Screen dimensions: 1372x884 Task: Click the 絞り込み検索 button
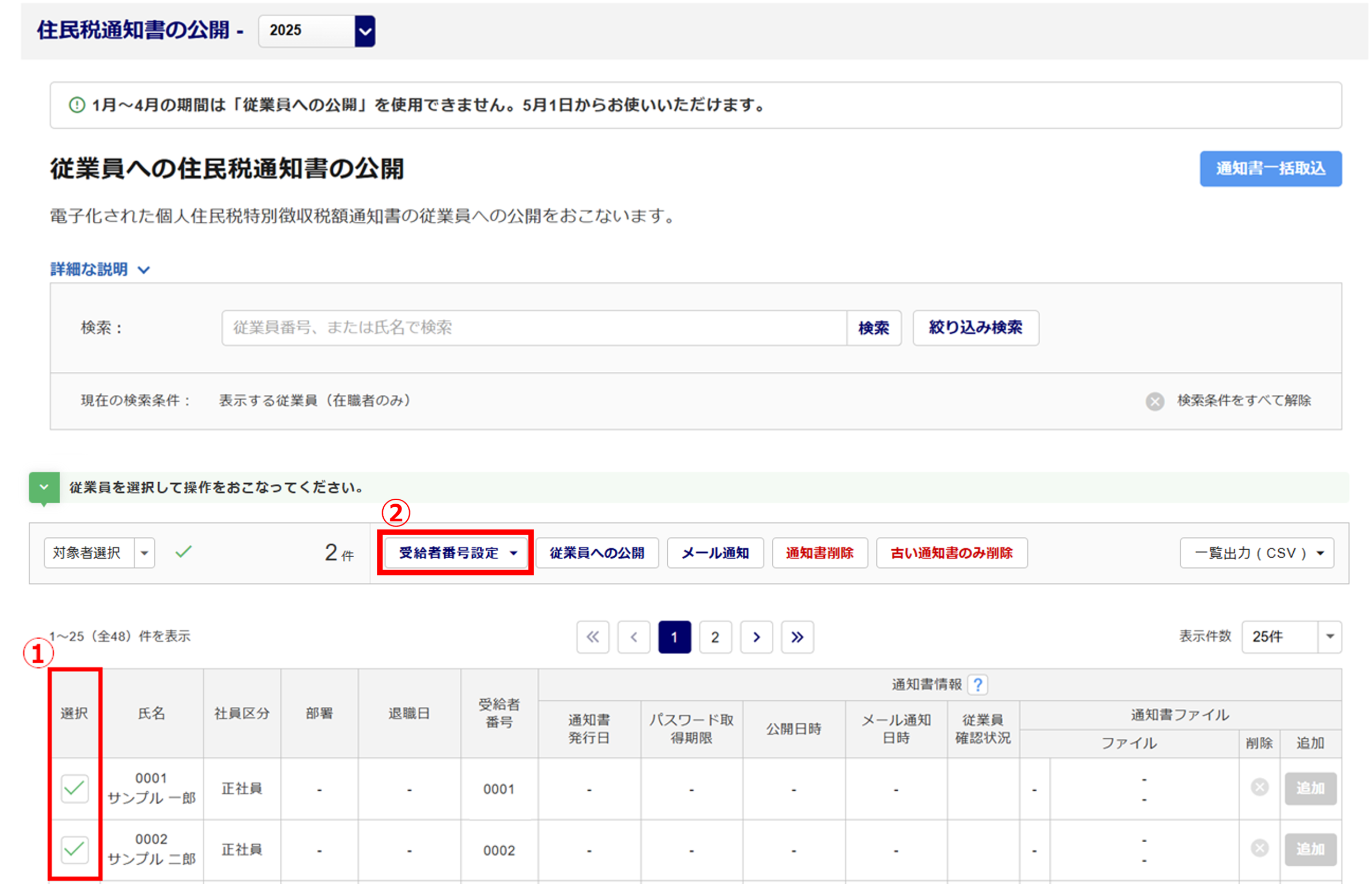pos(975,328)
